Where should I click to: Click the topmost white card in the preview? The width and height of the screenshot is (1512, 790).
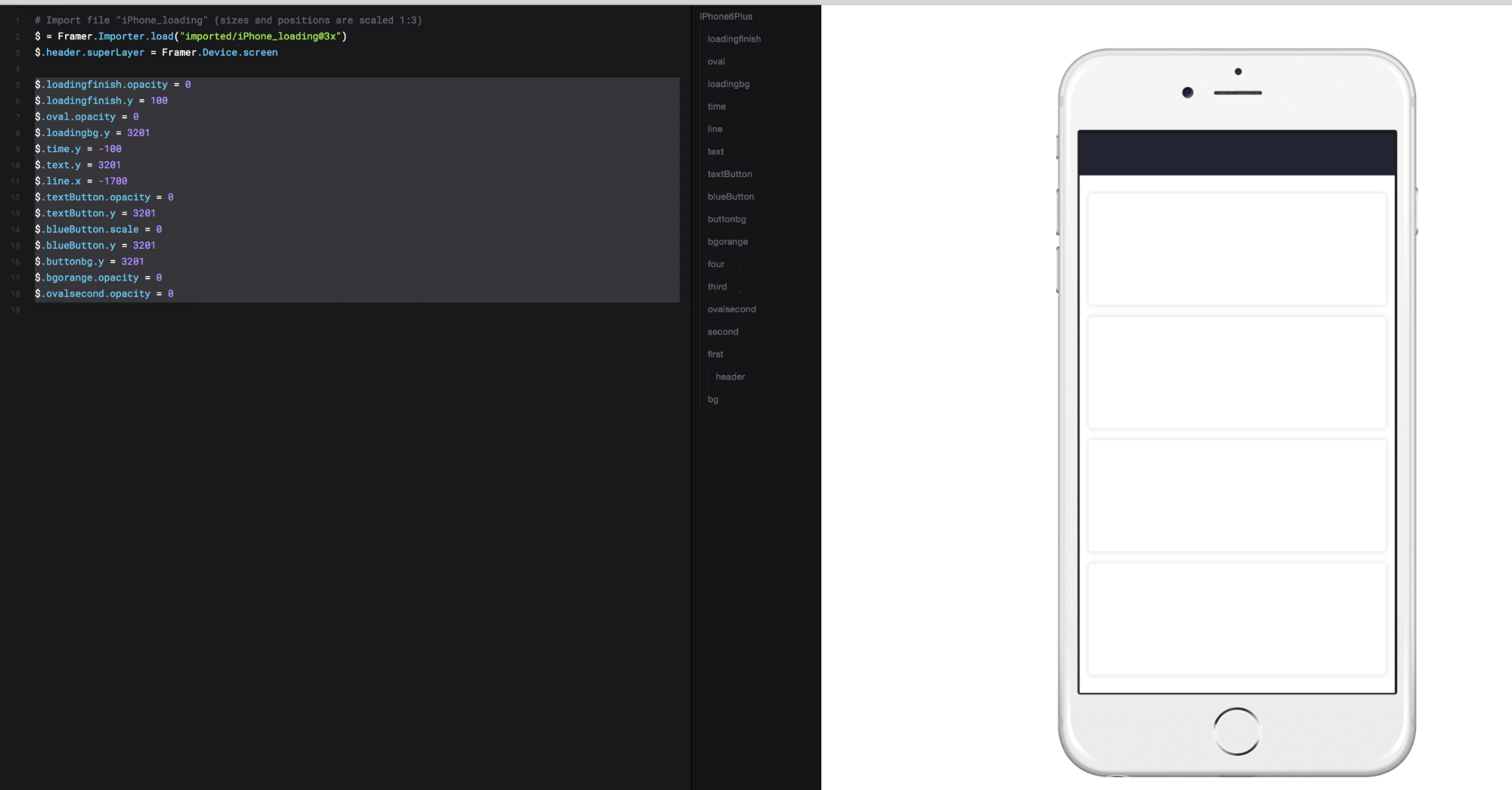point(1236,249)
